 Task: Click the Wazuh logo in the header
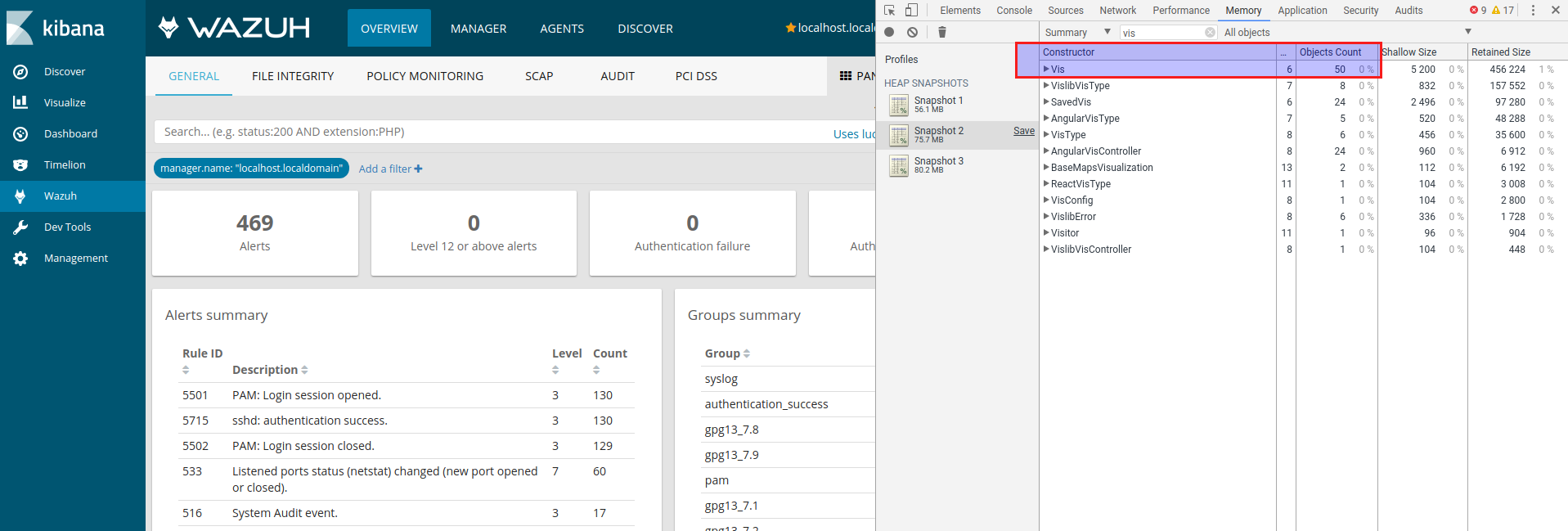tap(234, 28)
